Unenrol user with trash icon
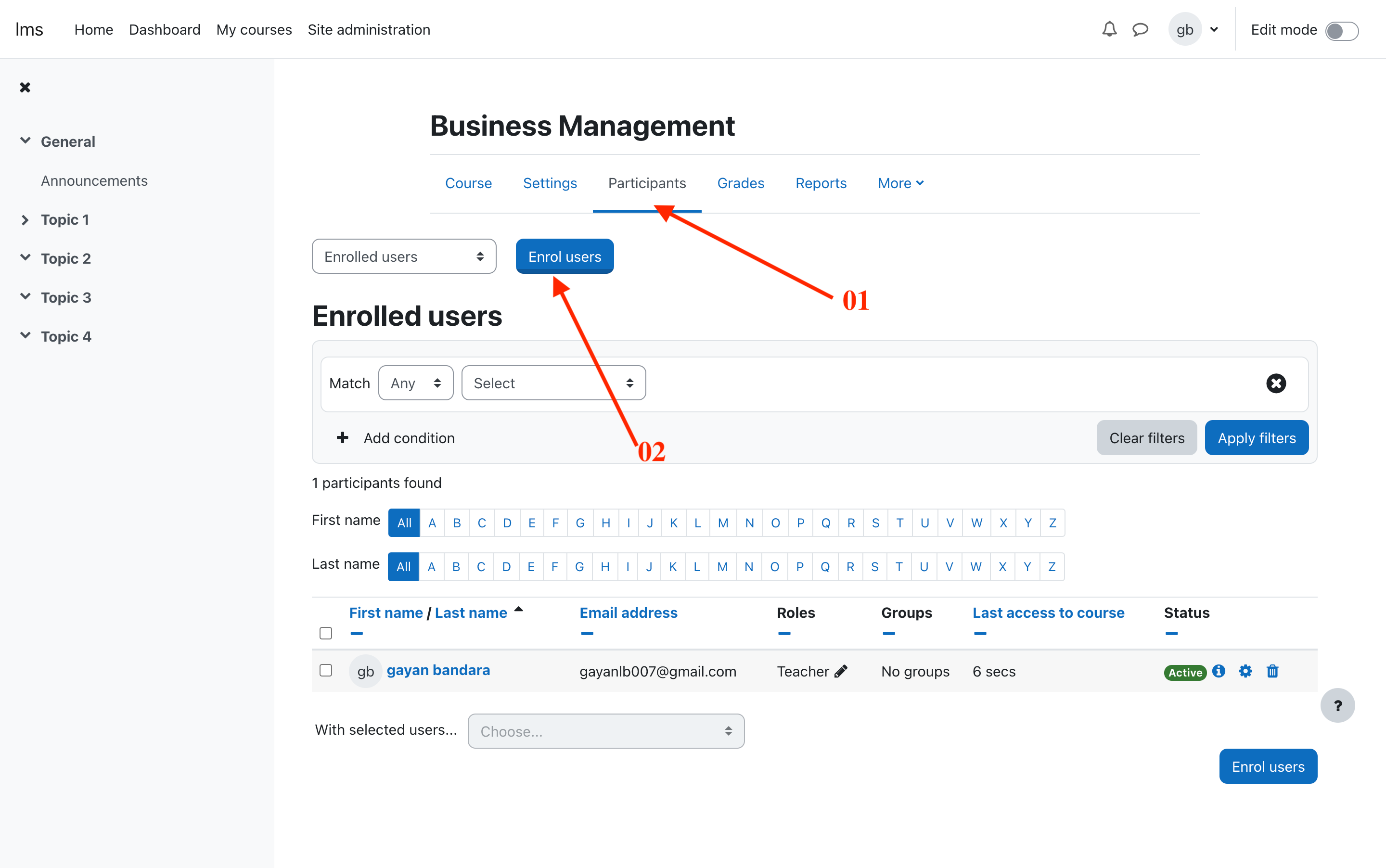 [1272, 671]
